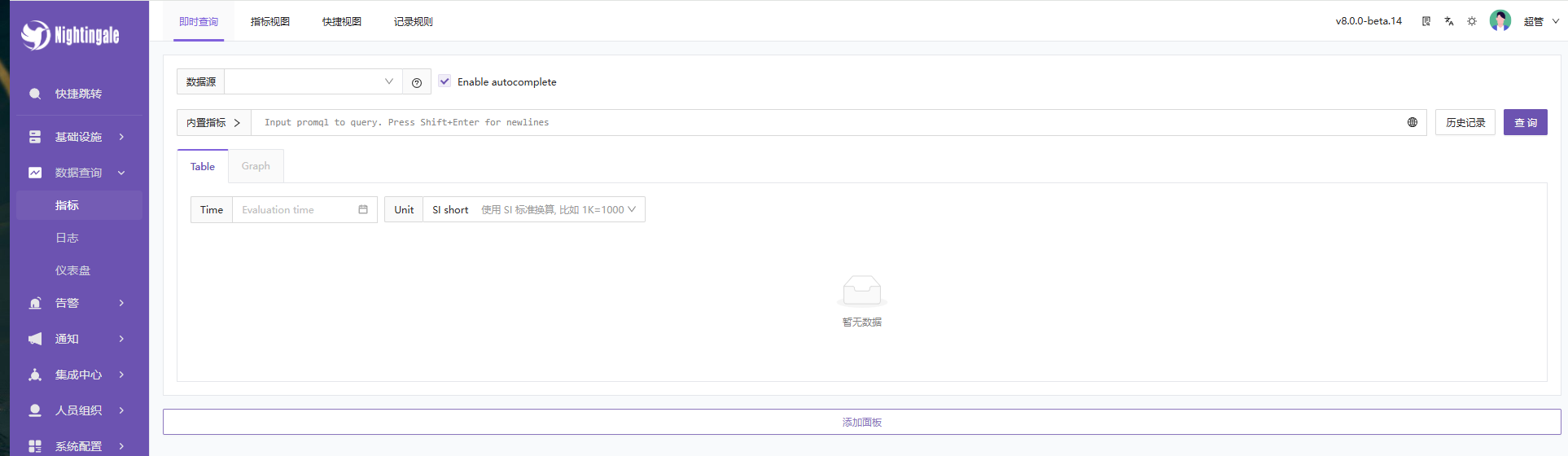Click the 添加面板 add panel button
Screen dimensions: 1568x456
(x=861, y=422)
